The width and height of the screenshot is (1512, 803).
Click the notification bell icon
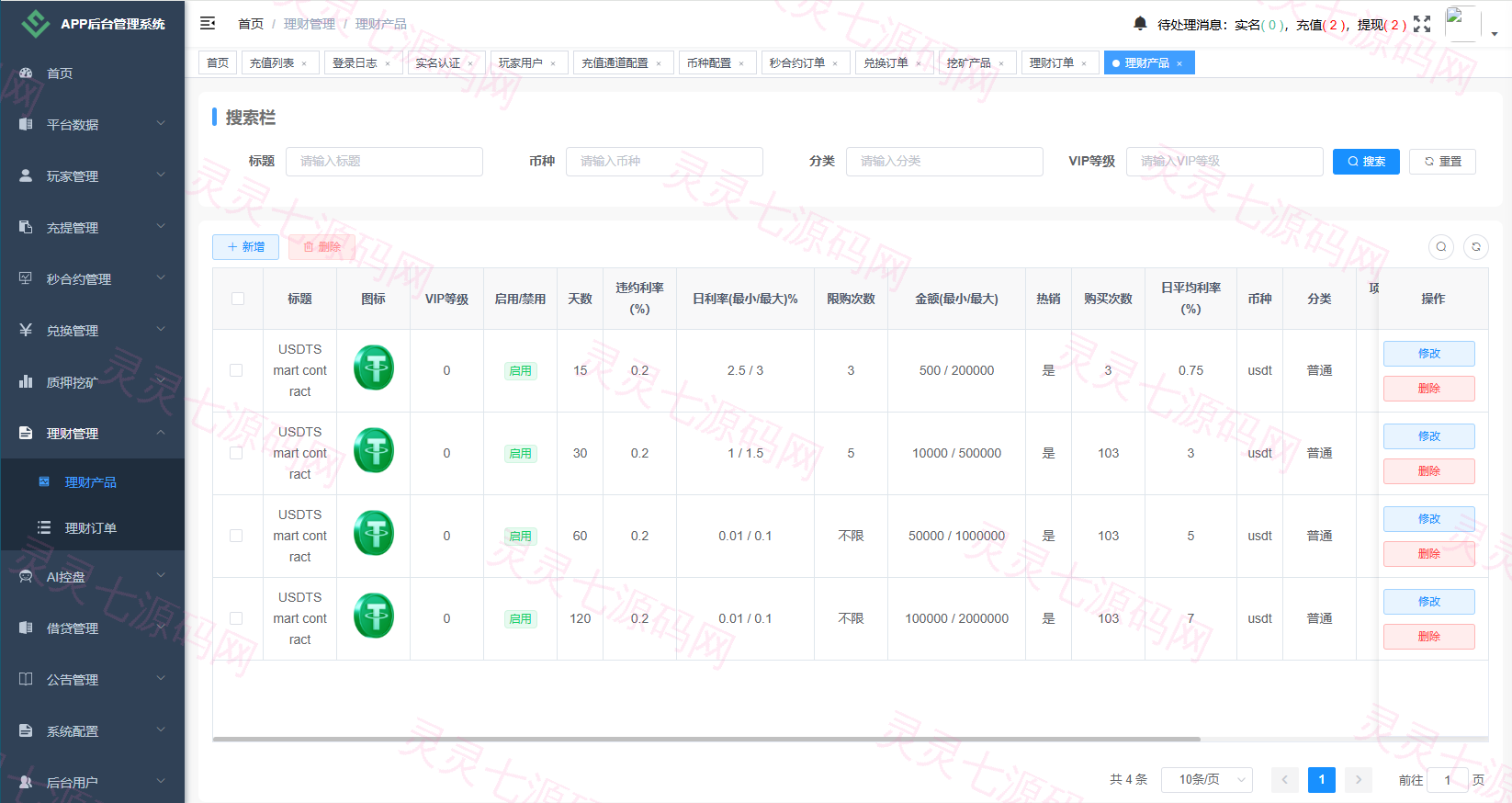1140,23
